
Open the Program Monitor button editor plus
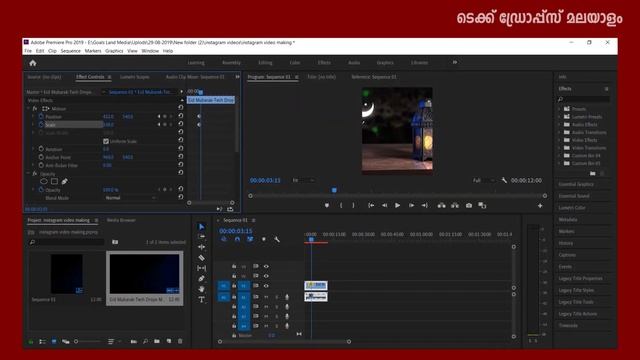point(540,206)
